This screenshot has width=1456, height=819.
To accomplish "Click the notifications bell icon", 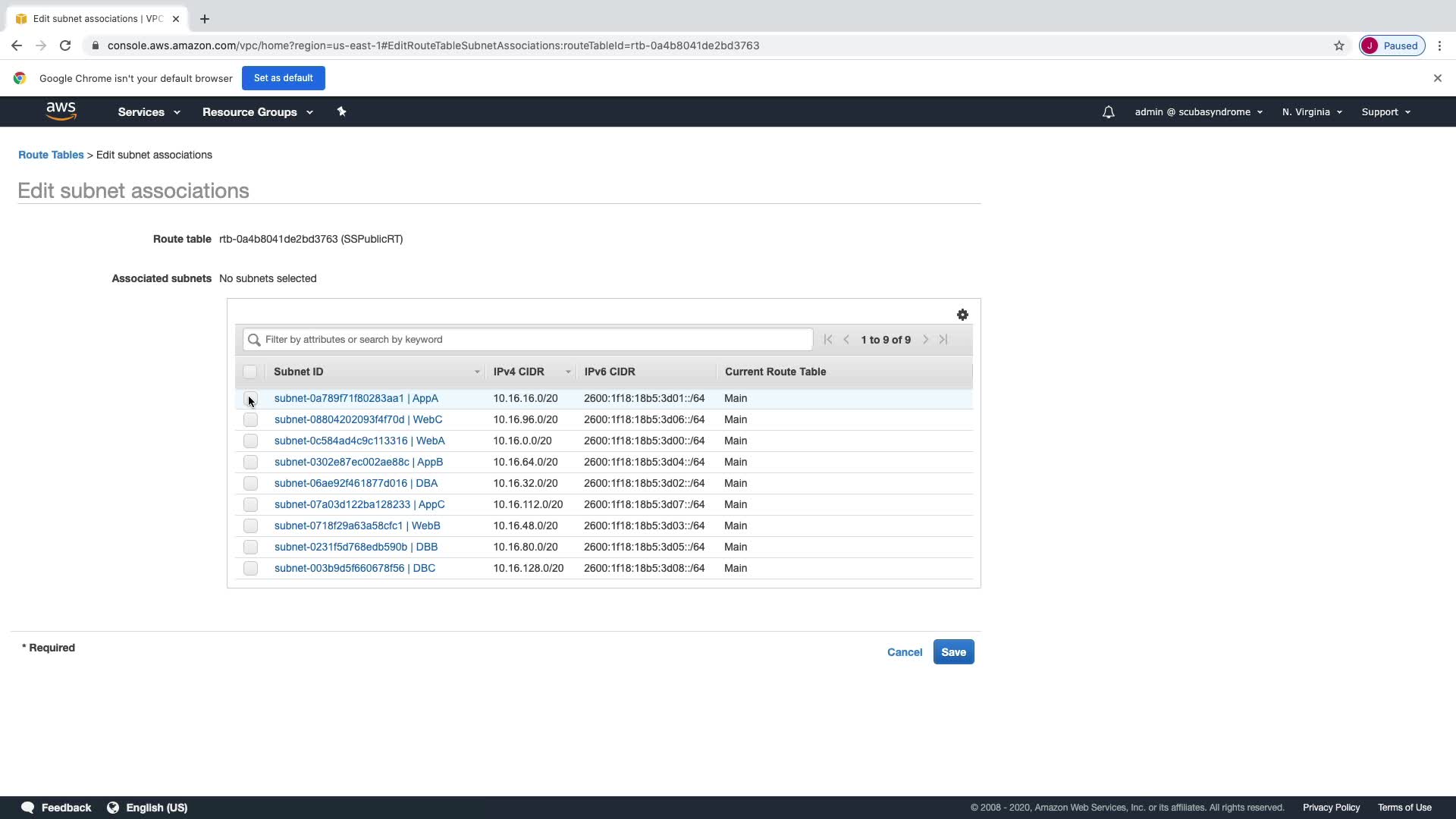I will point(1108,112).
